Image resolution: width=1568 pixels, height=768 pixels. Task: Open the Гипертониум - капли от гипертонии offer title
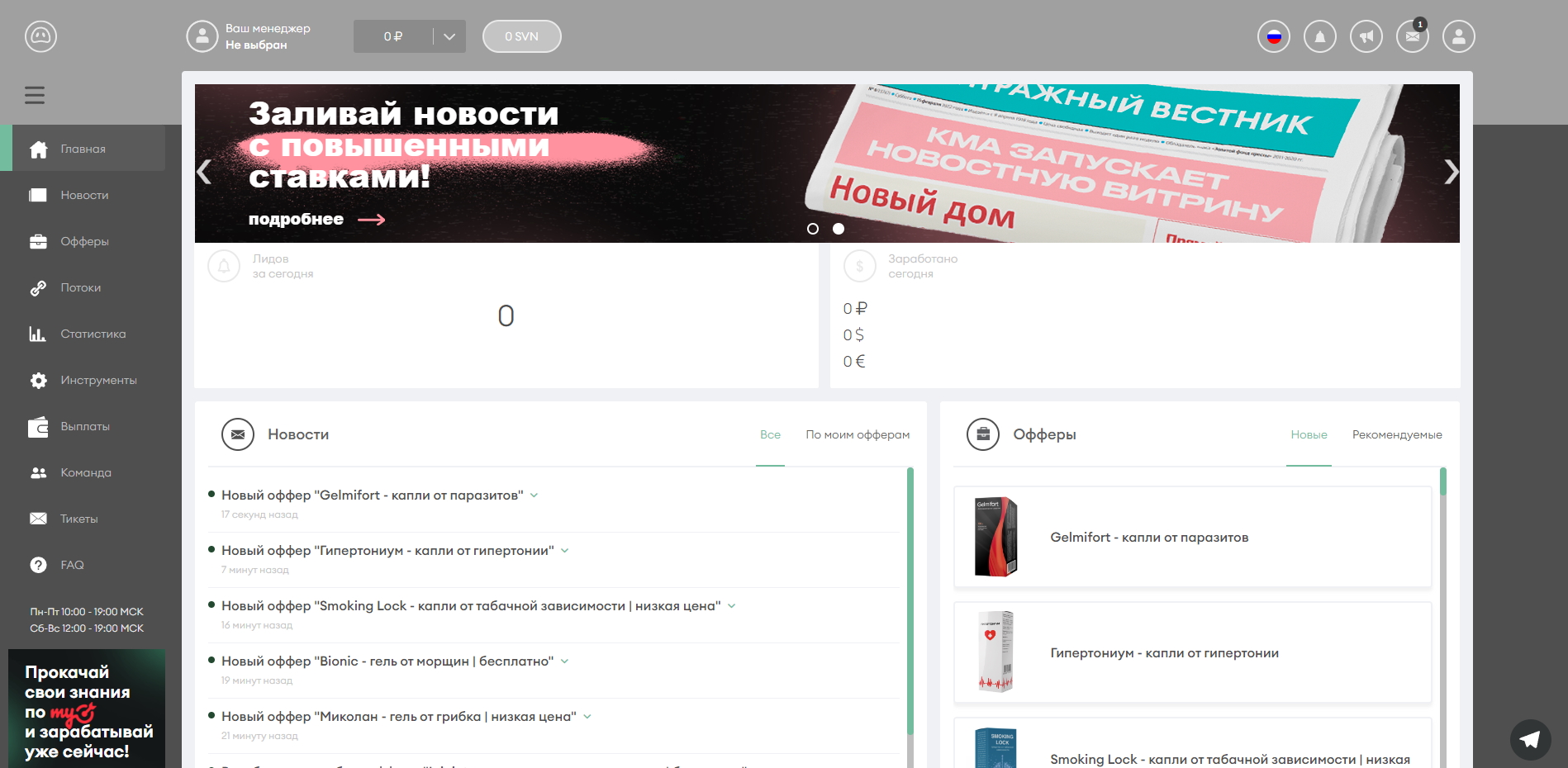[1164, 653]
